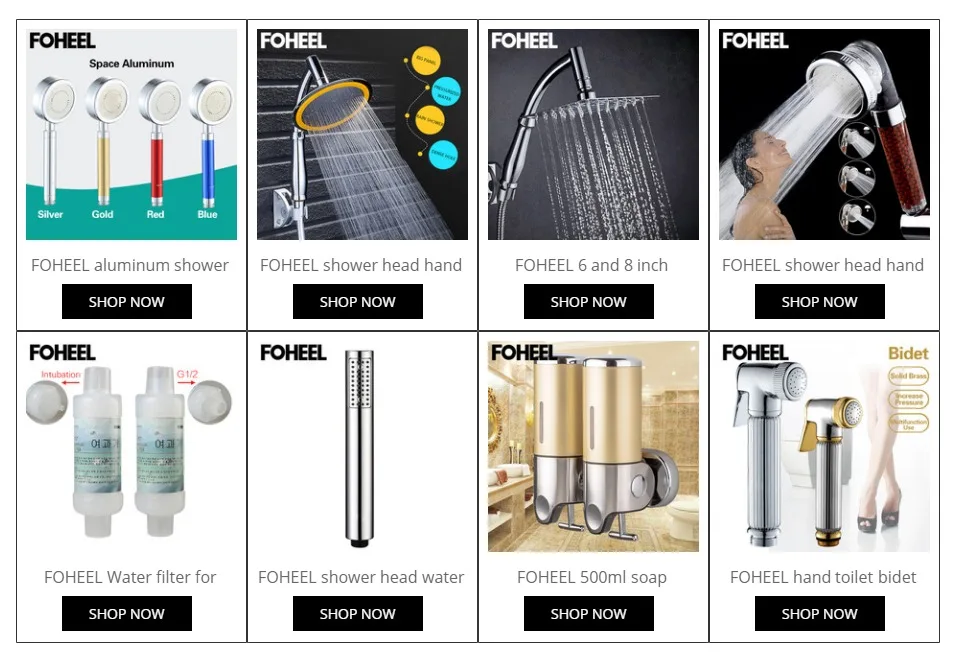The height and width of the screenshot is (670, 958).
Task: Click SHOP NOW under FOHEEL Water filter
Action: [126, 614]
